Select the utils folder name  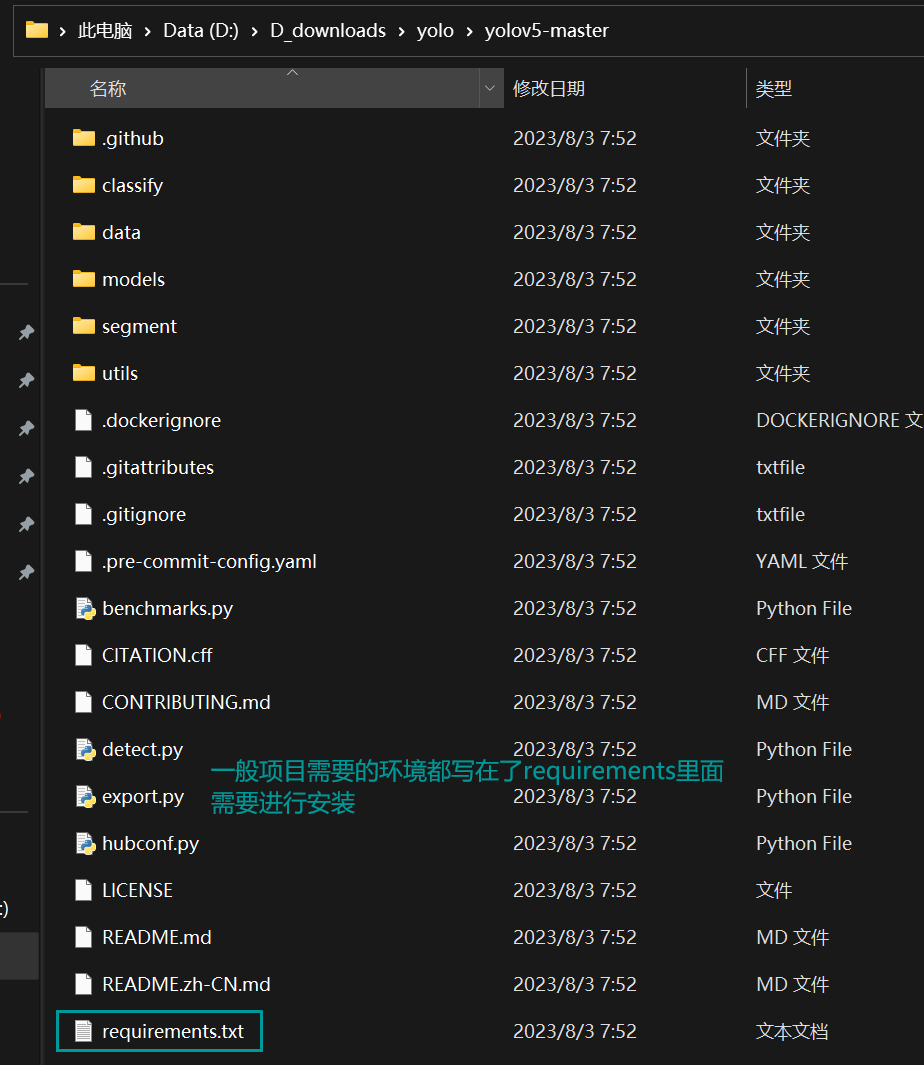pyautogui.click(x=120, y=373)
